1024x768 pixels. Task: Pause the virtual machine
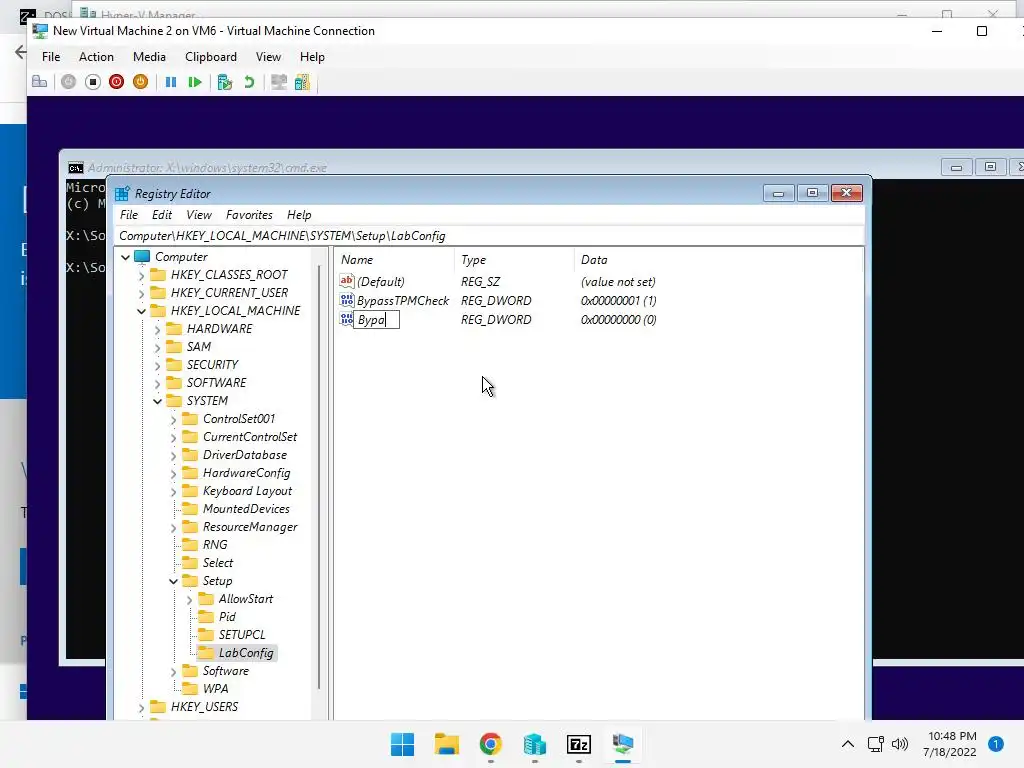tap(171, 82)
